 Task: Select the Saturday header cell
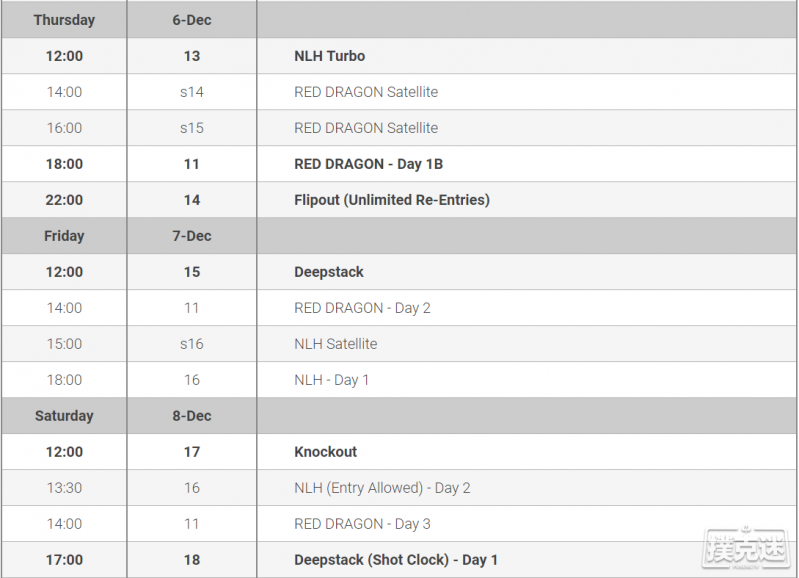[x=64, y=416]
